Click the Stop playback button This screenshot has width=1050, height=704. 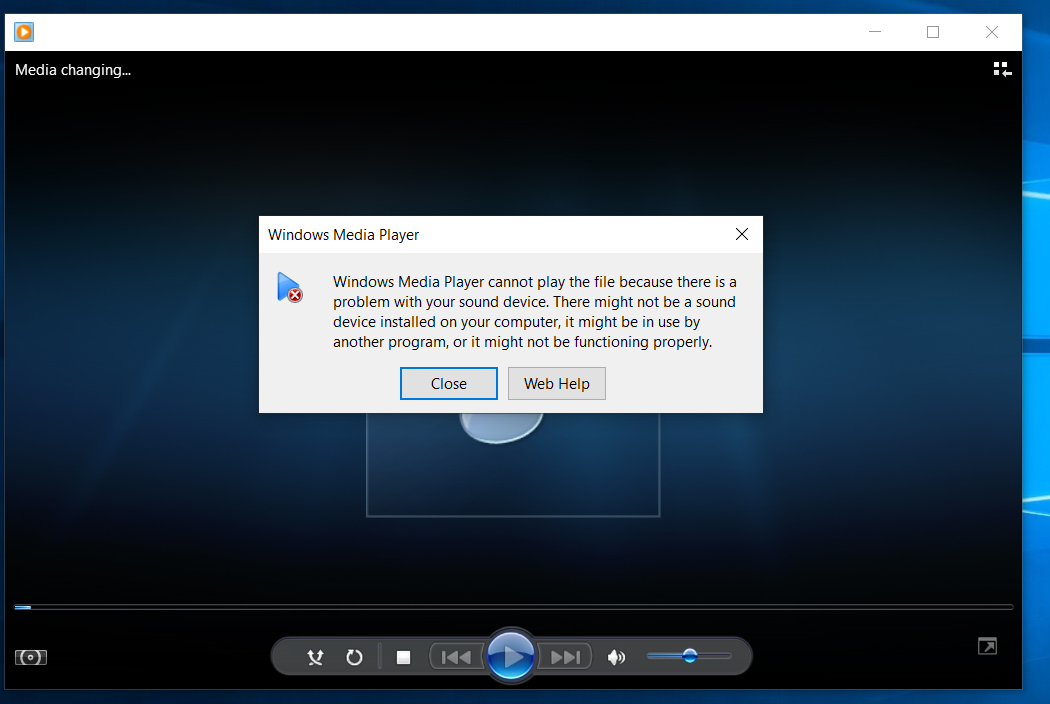(404, 657)
